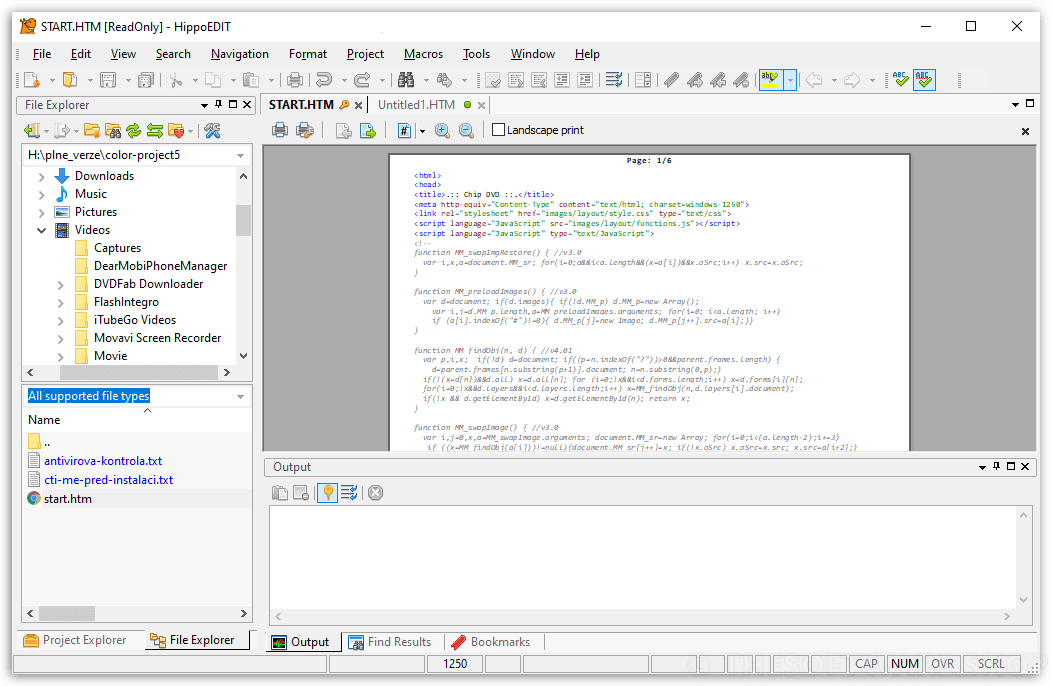This screenshot has height=686, width=1052.
Task: Click the status bar field showing 1250
Action: tap(455, 663)
